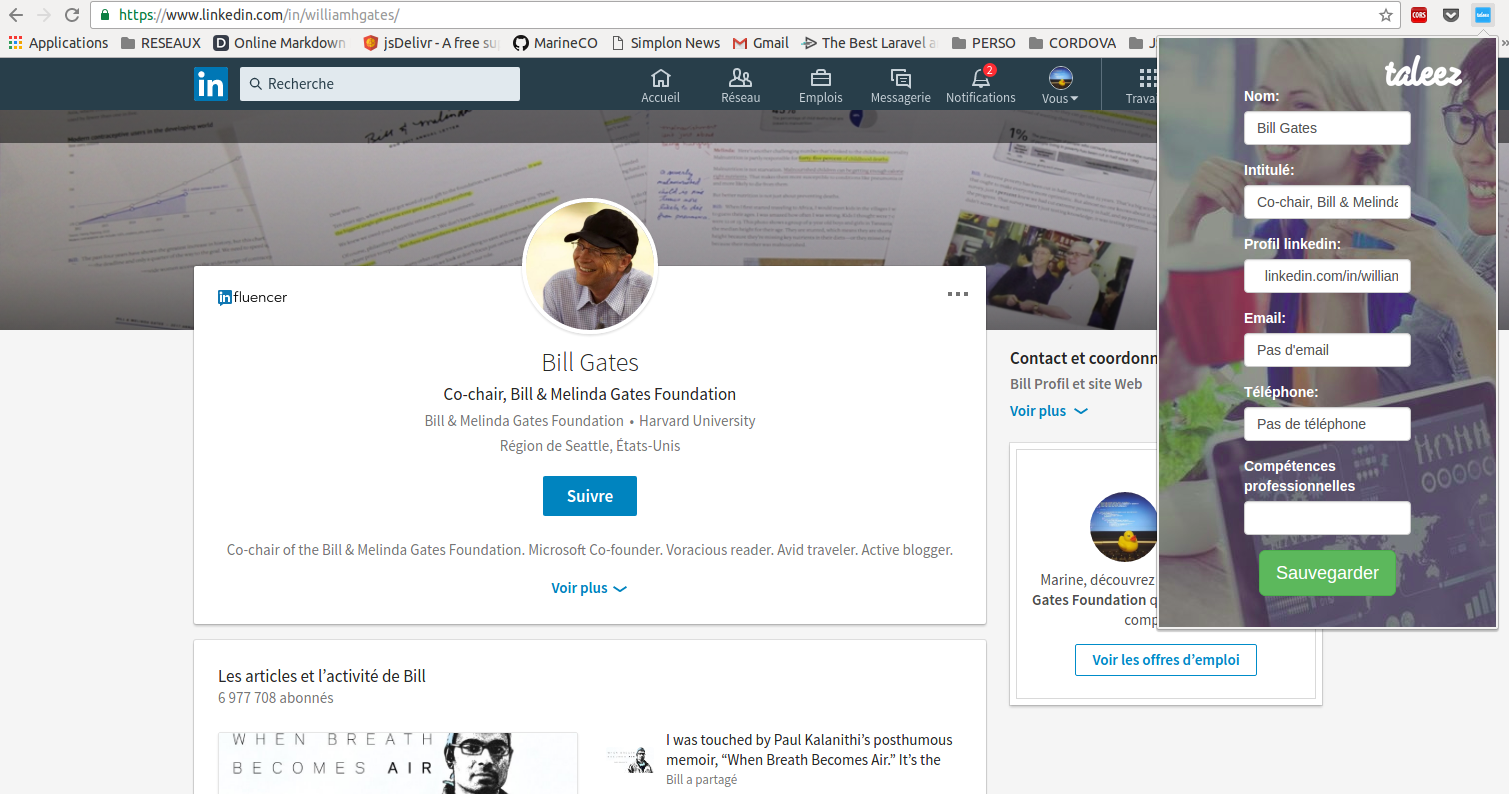
Task: Open the When Breath Becomes Air article image
Action: [x=398, y=763]
